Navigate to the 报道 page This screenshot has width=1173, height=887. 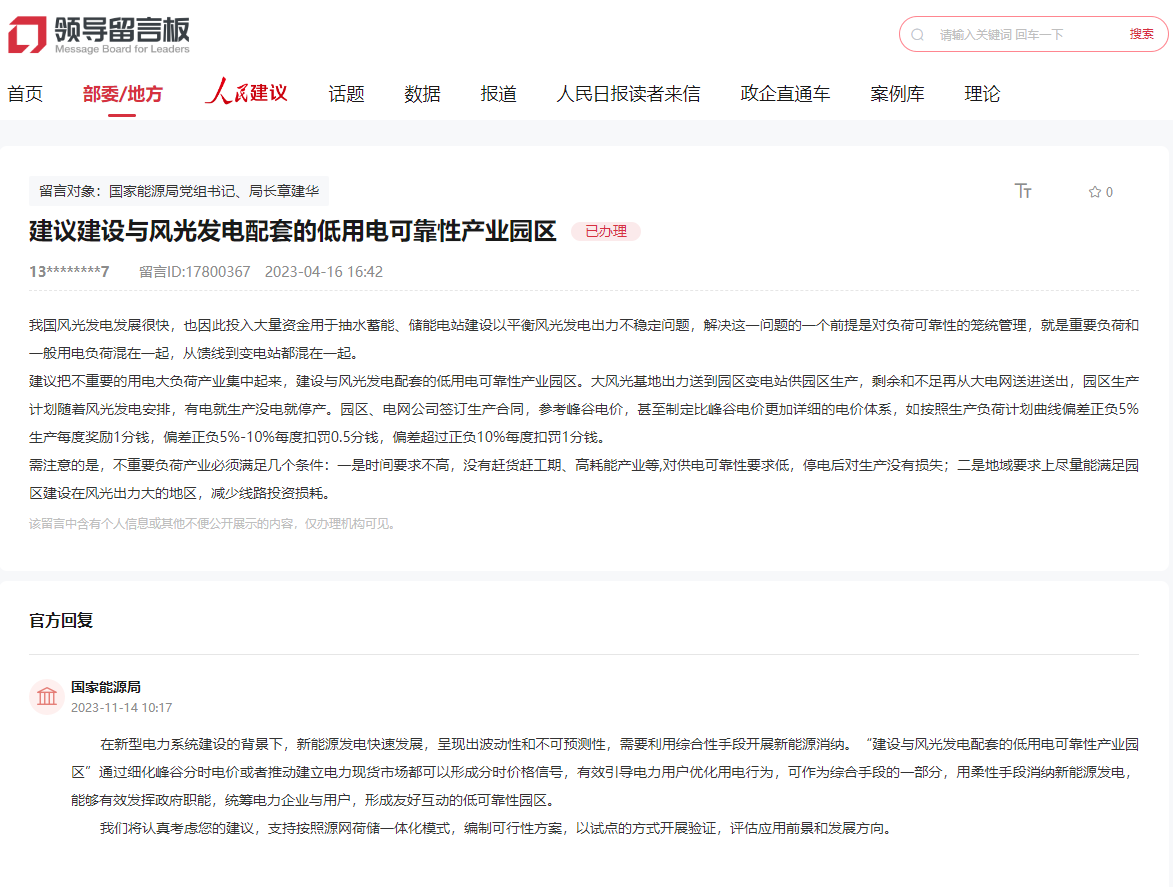(x=498, y=94)
